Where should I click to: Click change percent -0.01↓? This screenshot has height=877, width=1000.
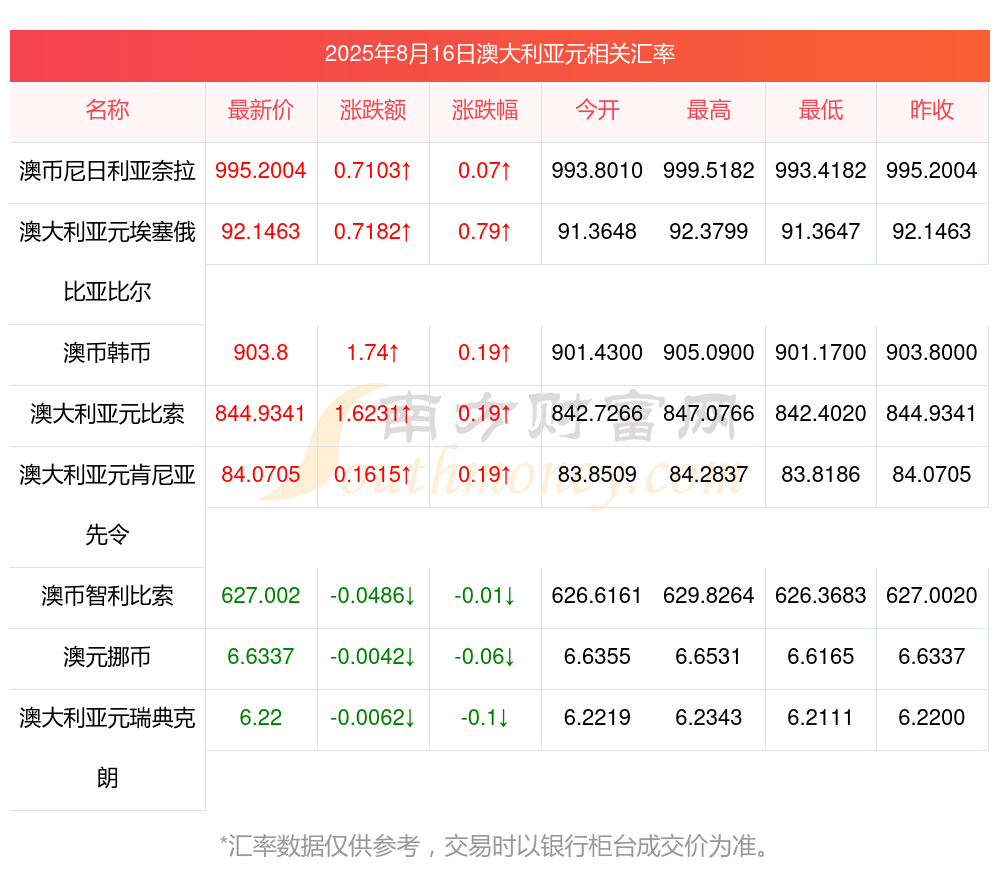[x=485, y=595]
